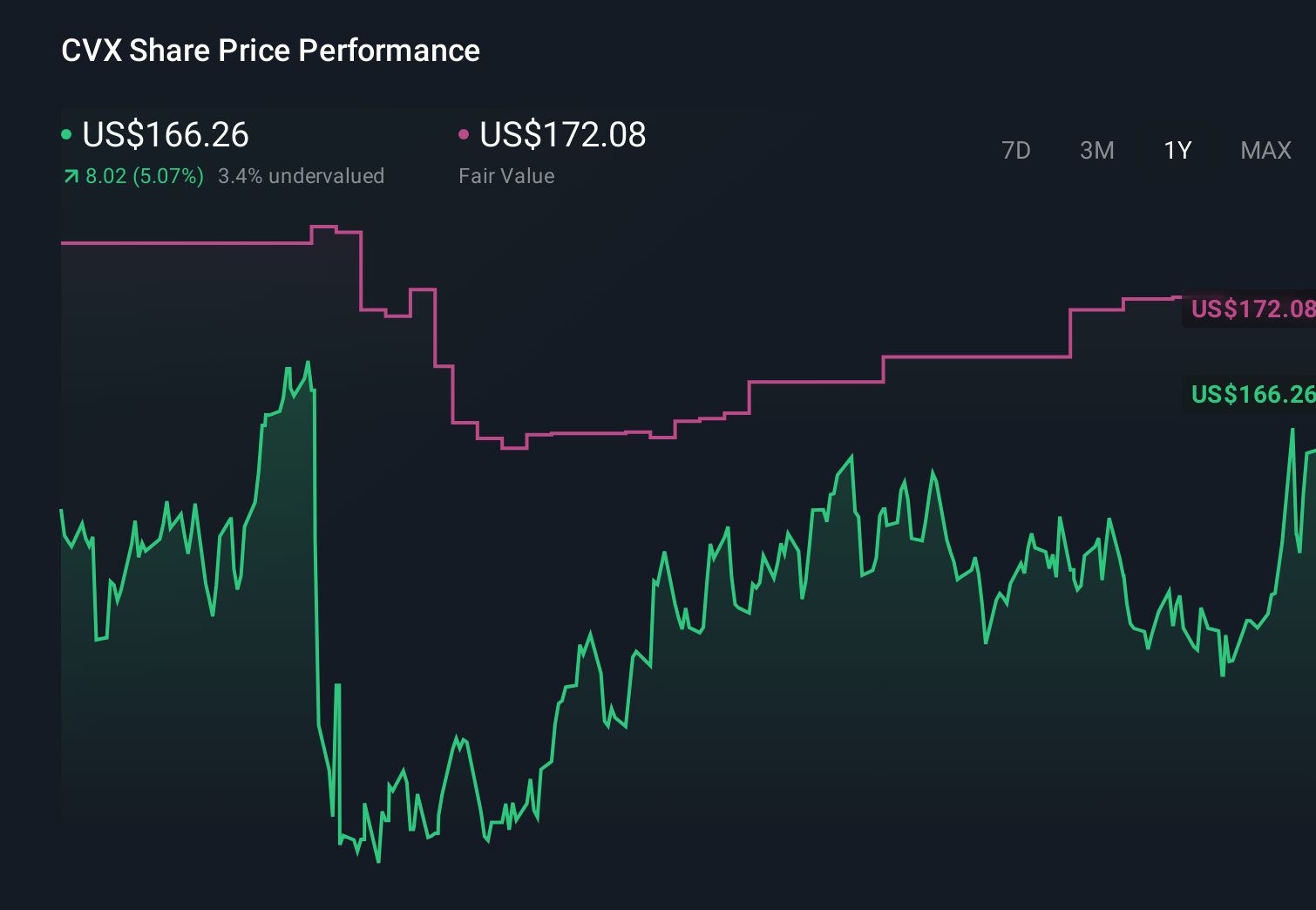The image size is (1316, 910).
Task: Click the peak of the green price line
Action: 309,359
